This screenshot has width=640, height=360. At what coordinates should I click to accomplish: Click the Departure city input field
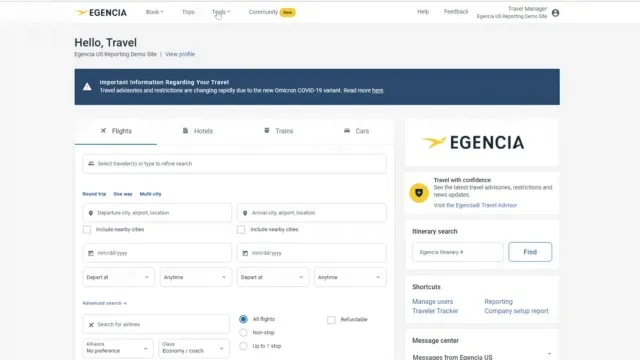[x=157, y=213]
